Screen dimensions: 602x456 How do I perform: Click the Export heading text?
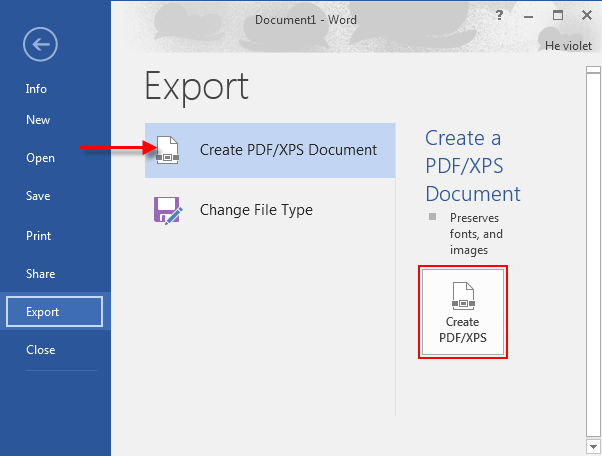click(197, 87)
